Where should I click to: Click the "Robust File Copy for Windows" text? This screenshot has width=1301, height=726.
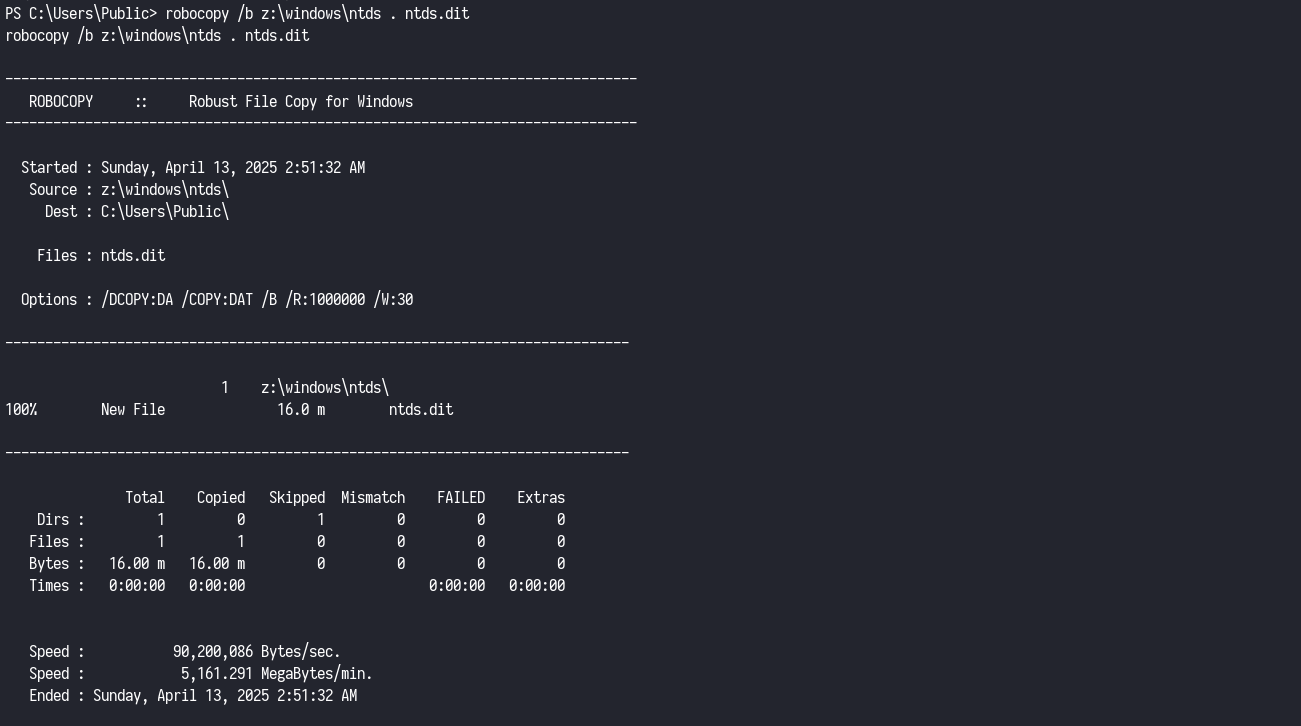click(x=300, y=102)
